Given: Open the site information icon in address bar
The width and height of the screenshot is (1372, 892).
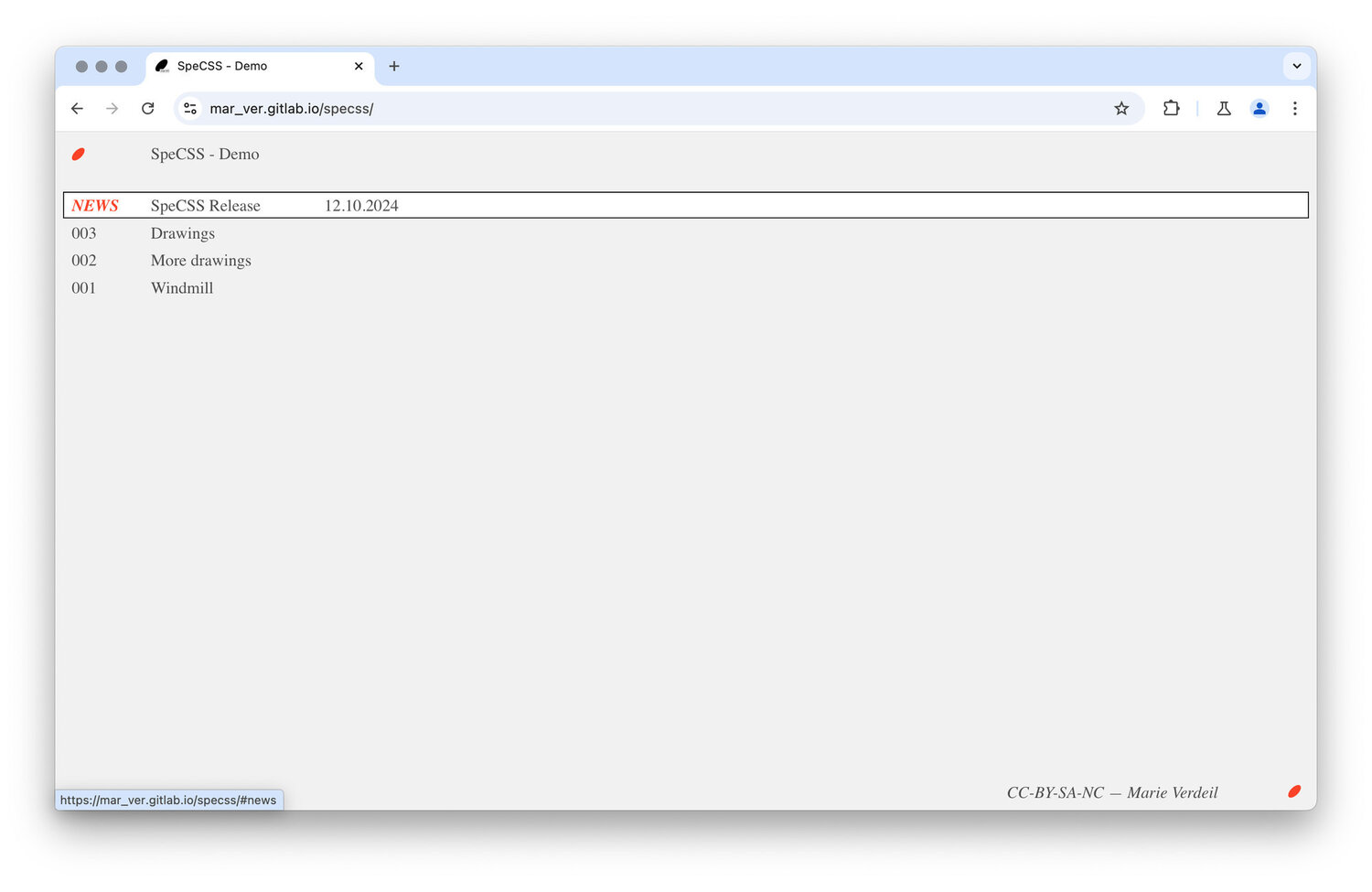Looking at the screenshot, I should (189, 108).
